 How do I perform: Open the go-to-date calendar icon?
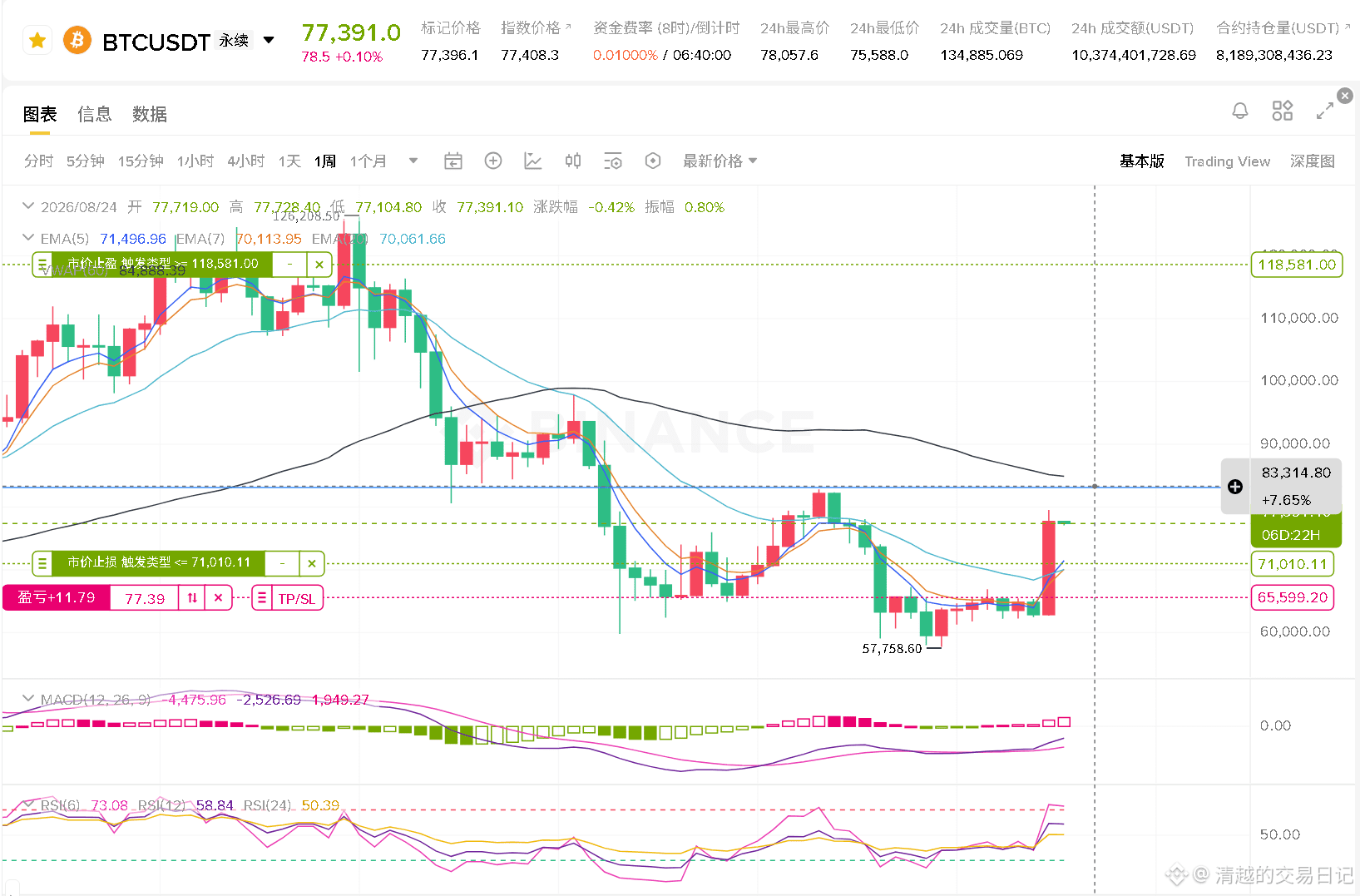[453, 161]
